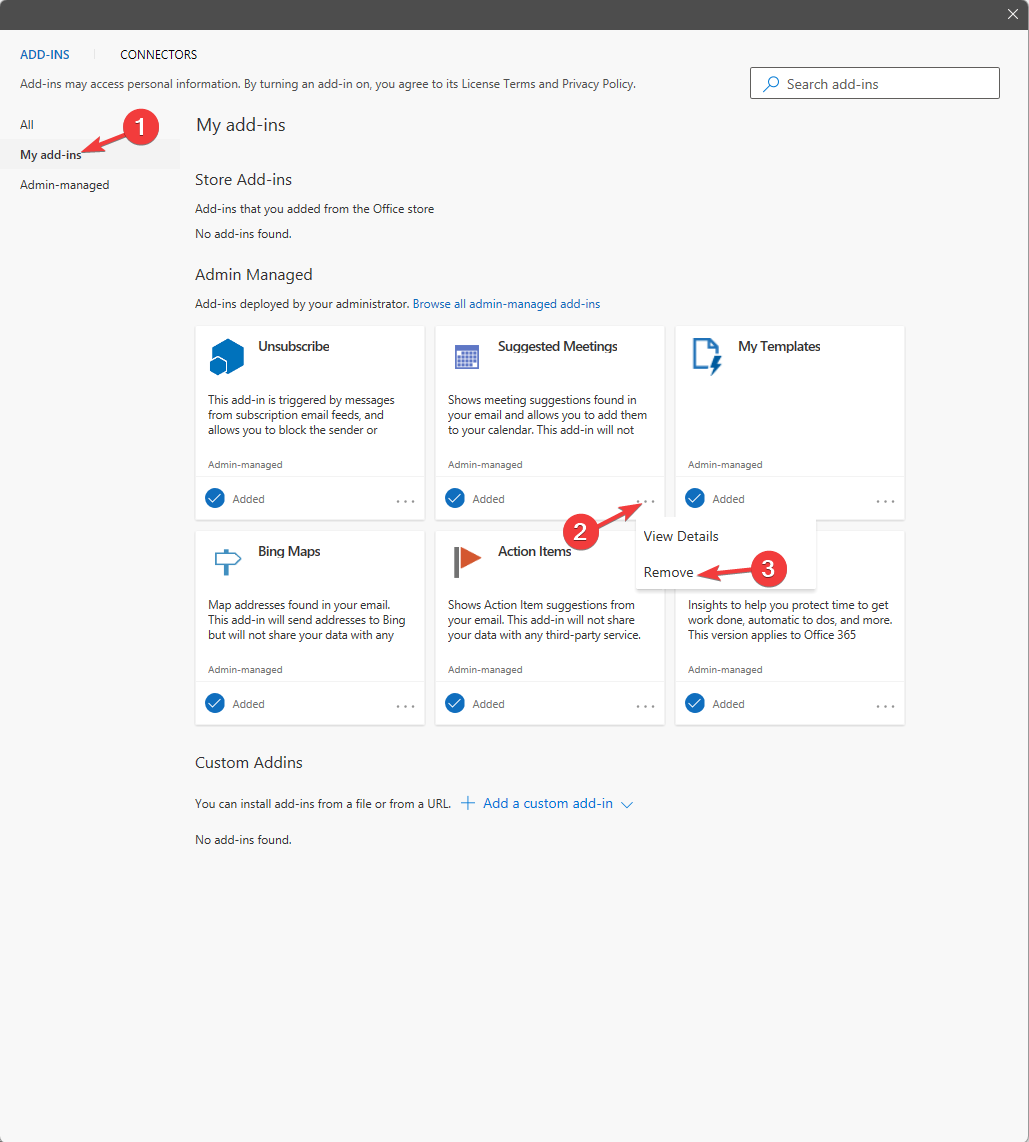The image size is (1029, 1142).
Task: Toggle Added checkmark on Action Items card
Action: (x=455, y=704)
